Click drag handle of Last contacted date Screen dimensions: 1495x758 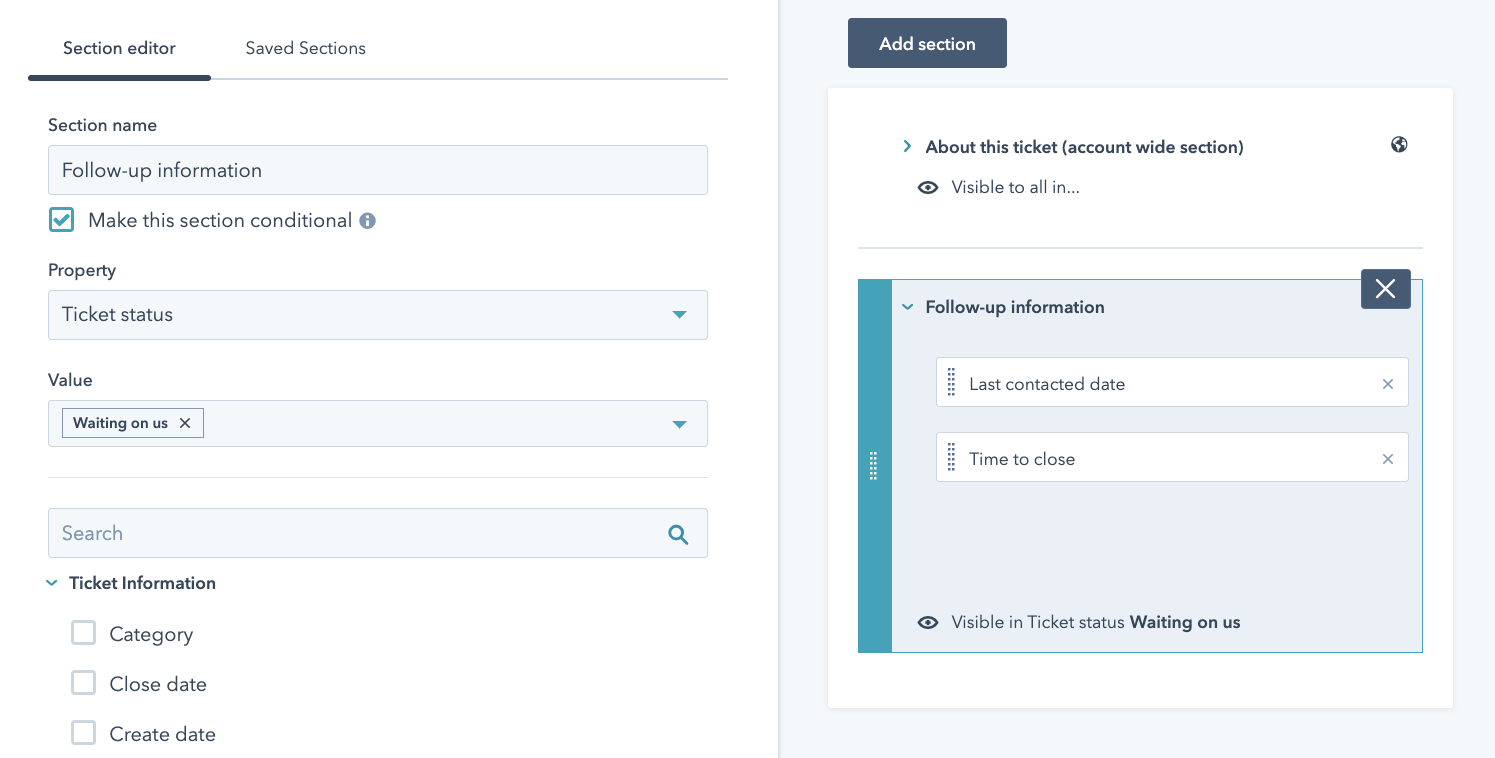point(951,383)
